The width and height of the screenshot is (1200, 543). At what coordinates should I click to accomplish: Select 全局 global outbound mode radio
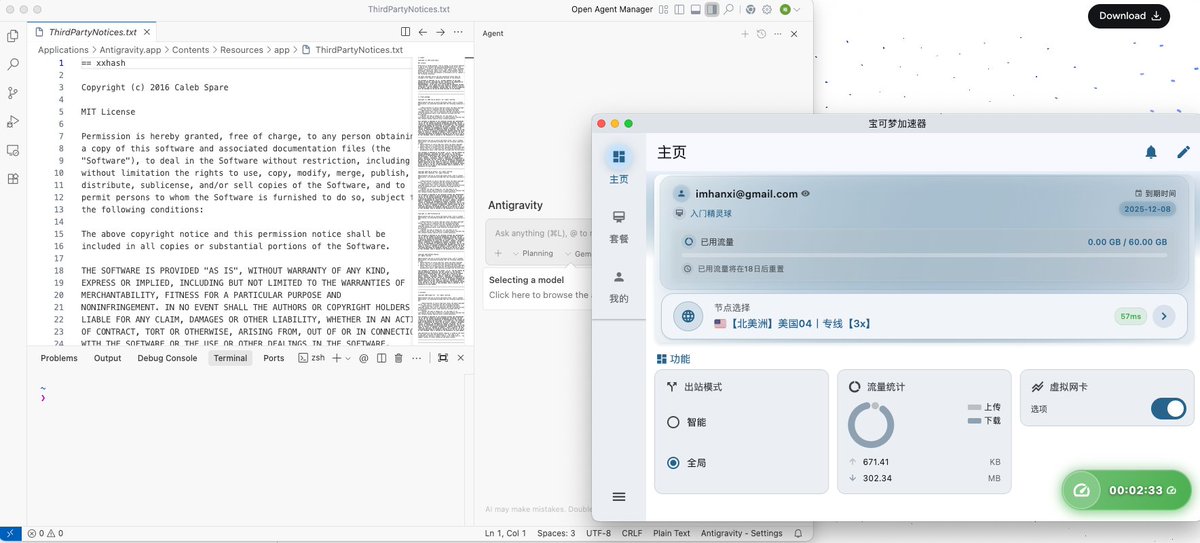(674, 462)
